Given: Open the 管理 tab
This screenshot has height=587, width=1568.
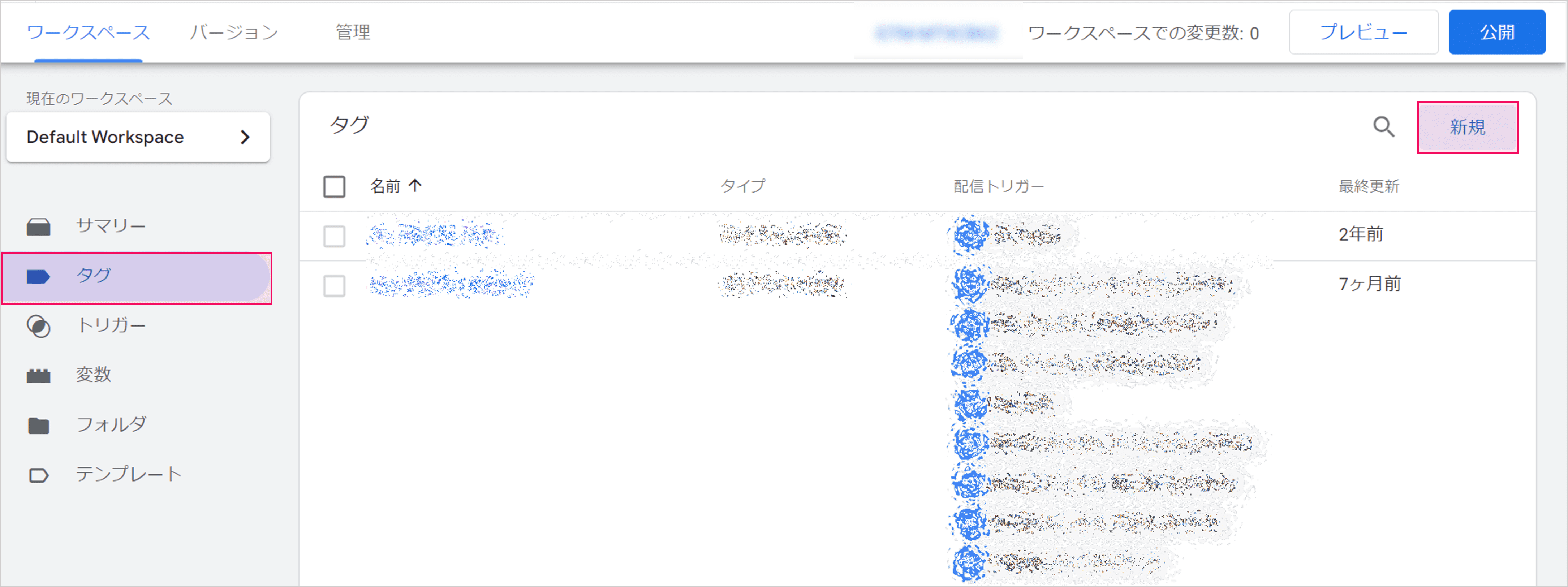Looking at the screenshot, I should 353,32.
